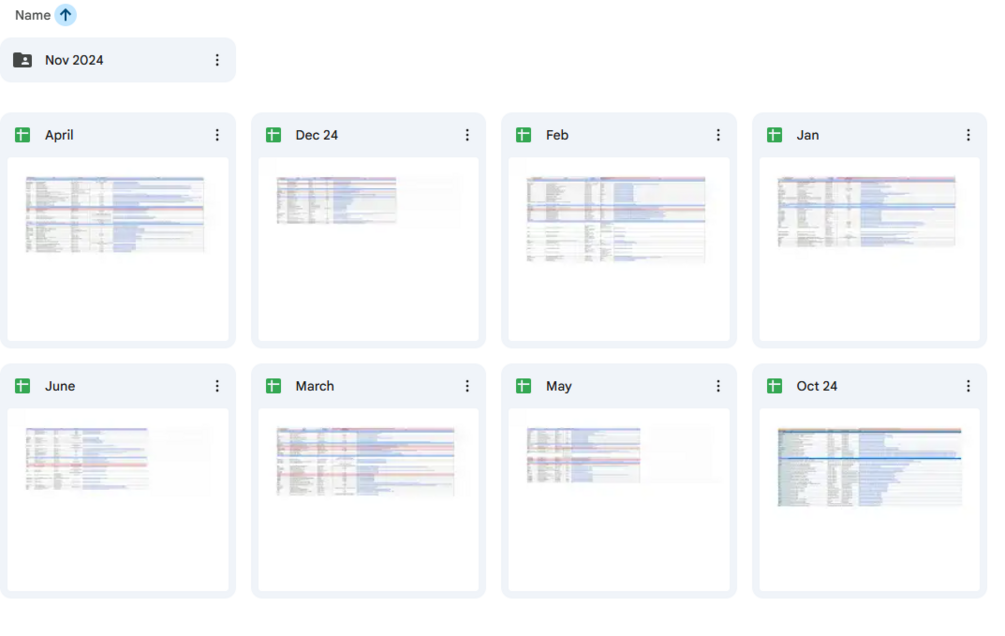
Task: Click the Sheets icon beside Feb
Action: [x=523, y=135]
